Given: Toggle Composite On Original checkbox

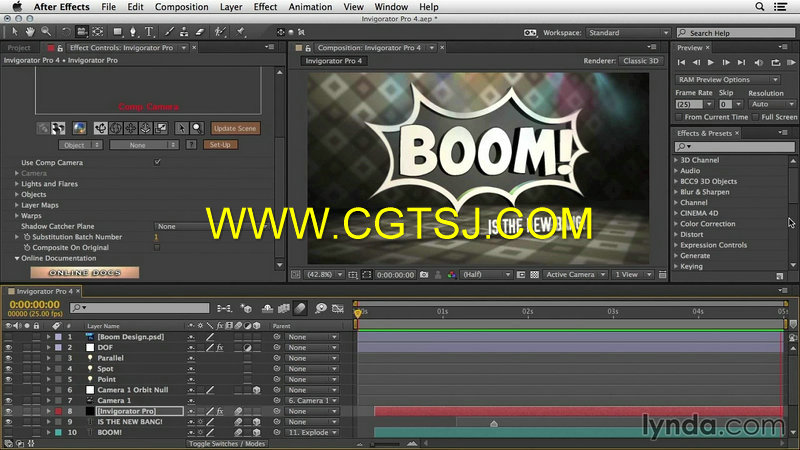Looking at the screenshot, I should tap(157, 247).
